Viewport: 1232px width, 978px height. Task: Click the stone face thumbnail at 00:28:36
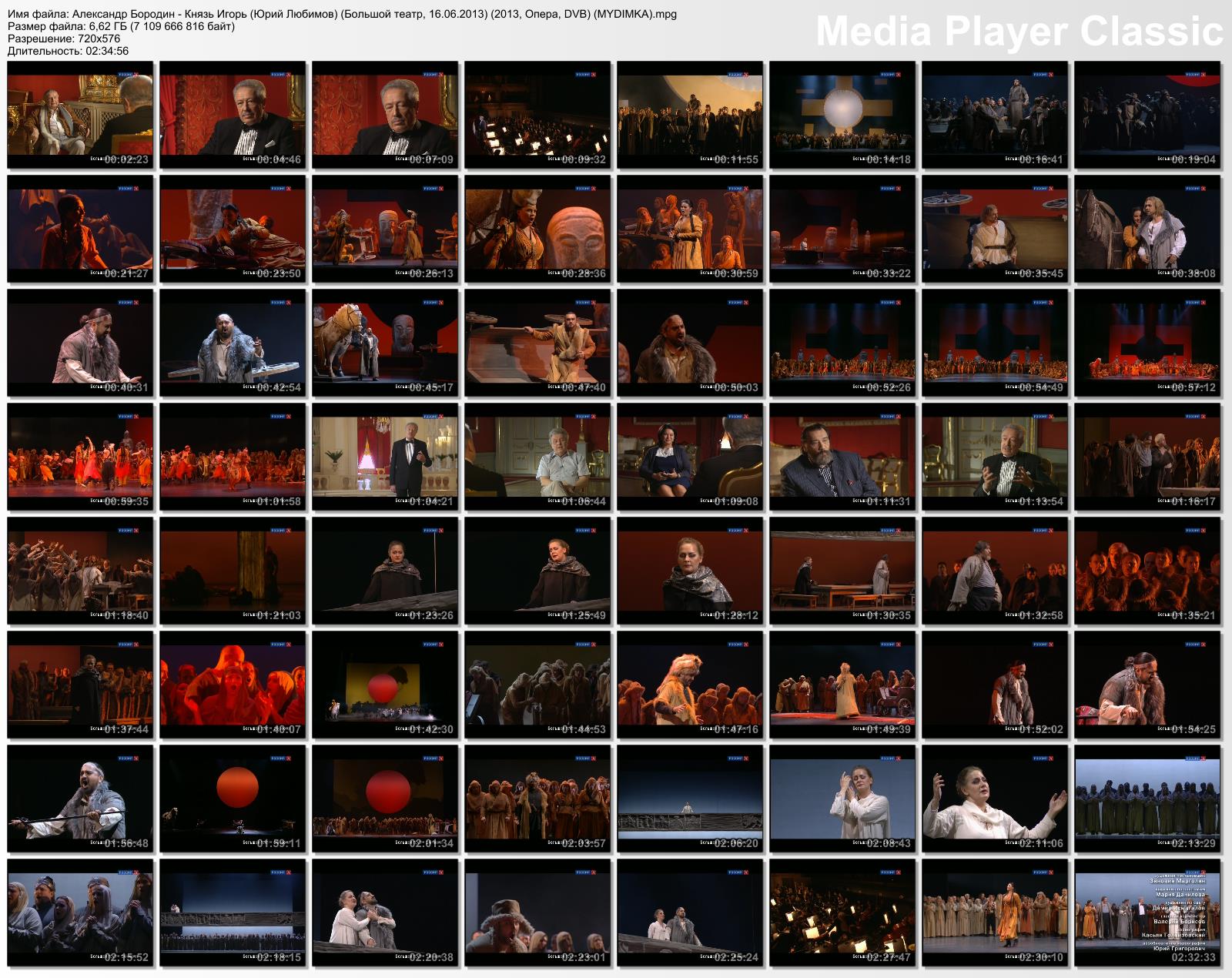(x=537, y=229)
